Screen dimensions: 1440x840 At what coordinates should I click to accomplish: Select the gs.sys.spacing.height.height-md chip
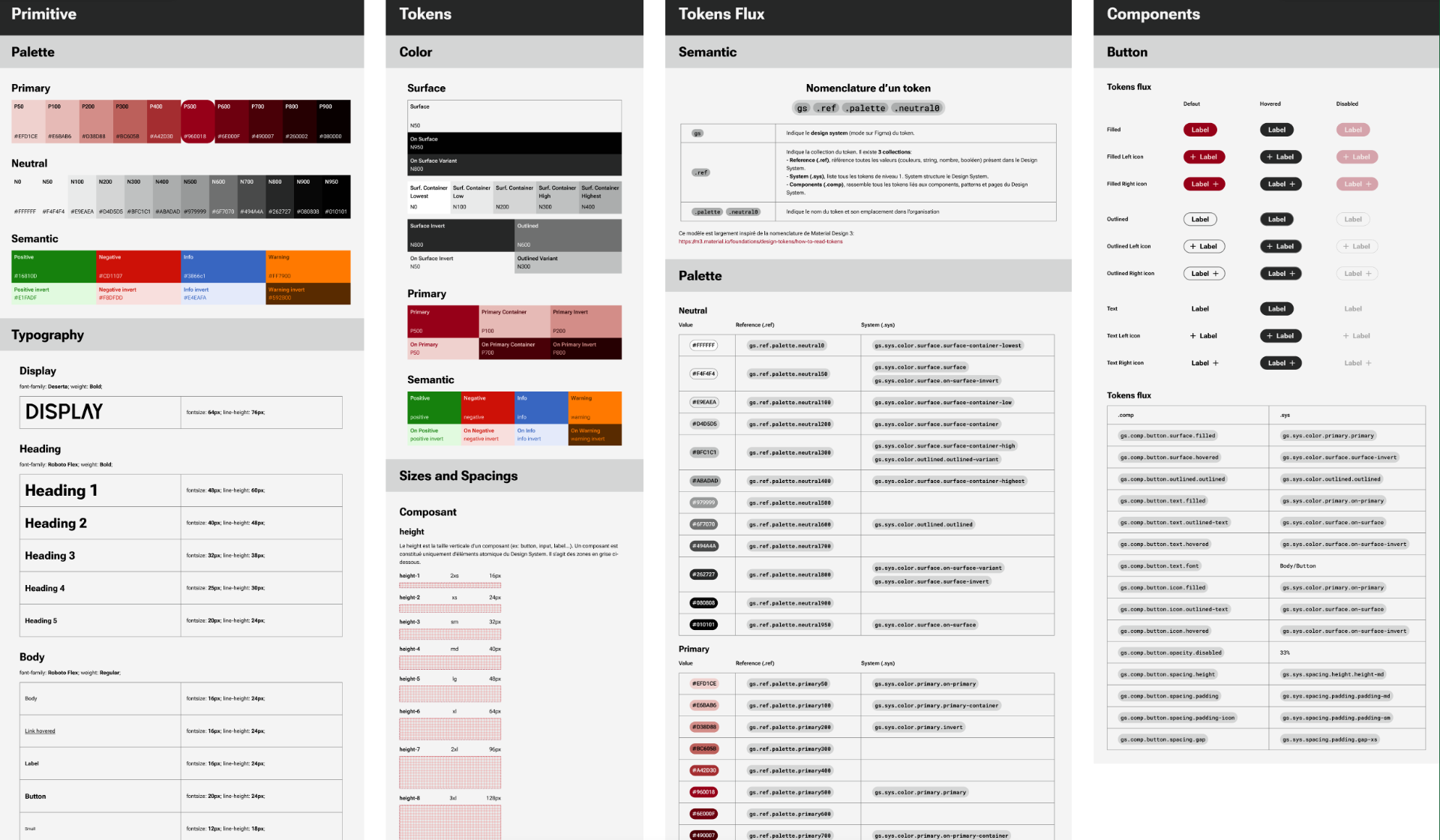(x=1333, y=674)
